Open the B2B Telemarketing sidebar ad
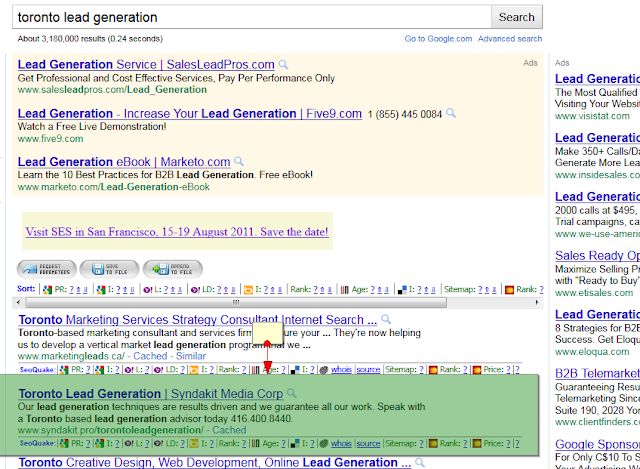This screenshot has width=640, height=469. (597, 373)
